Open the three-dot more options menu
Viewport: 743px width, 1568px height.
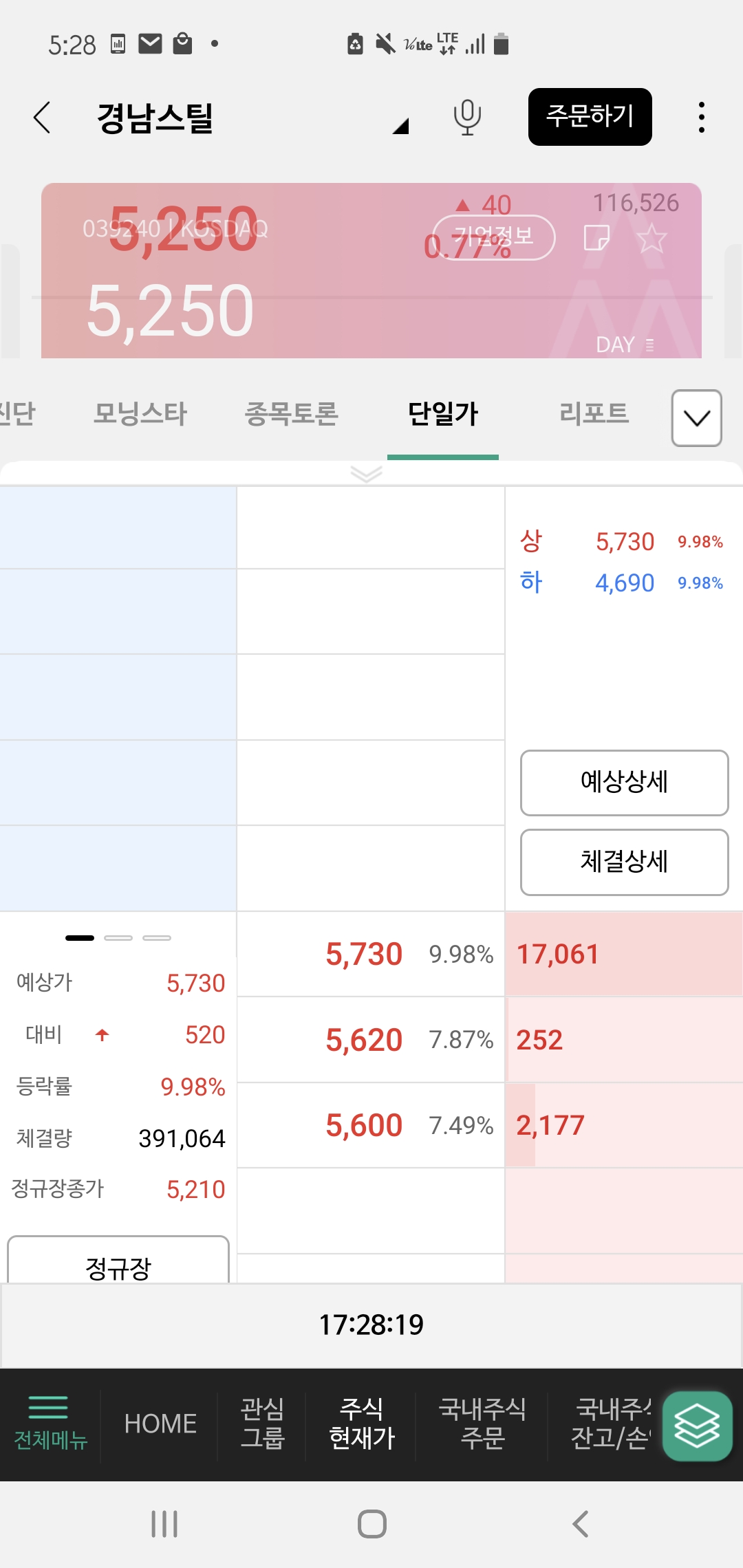[701, 118]
